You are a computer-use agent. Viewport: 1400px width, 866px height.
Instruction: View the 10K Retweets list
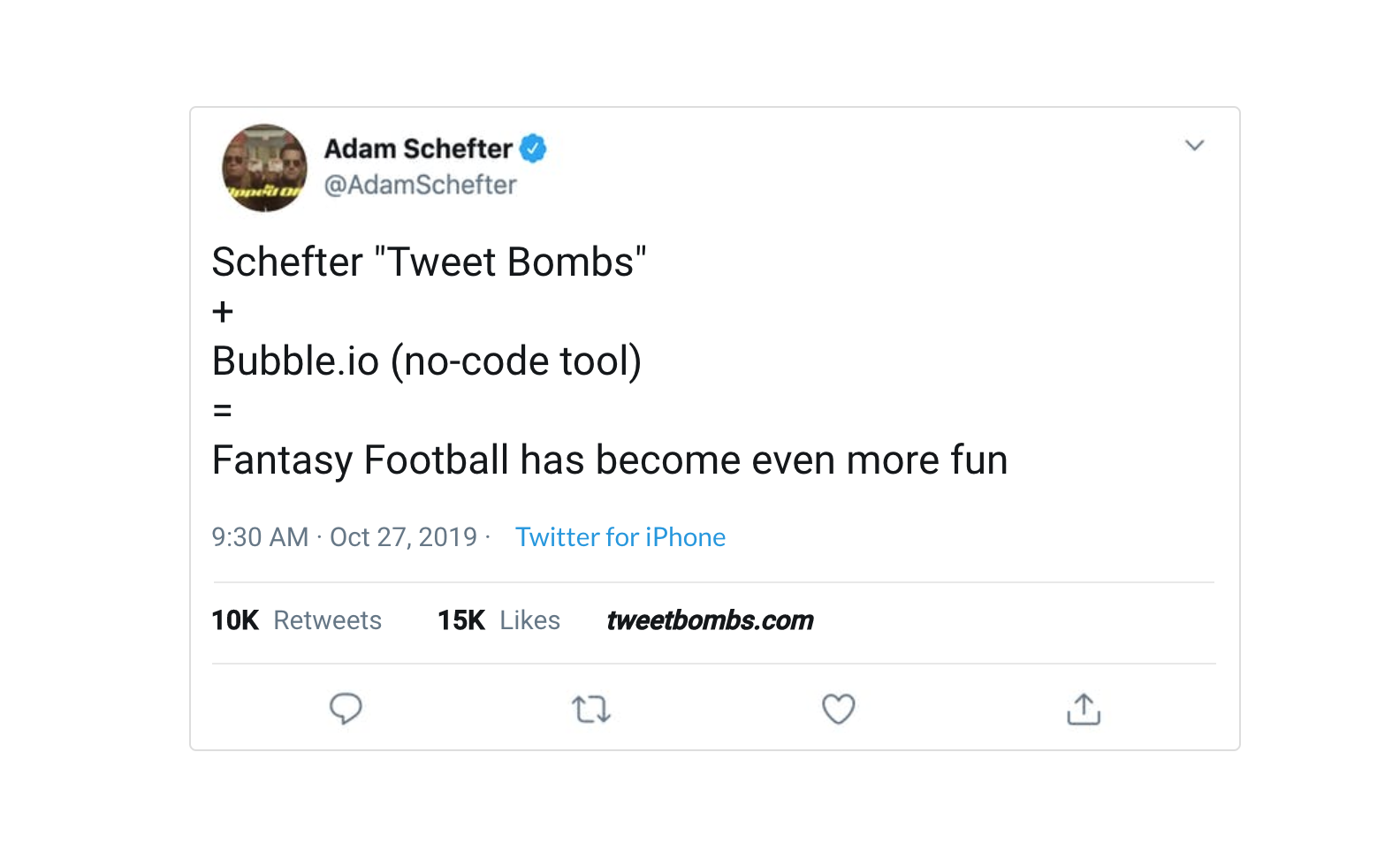(x=296, y=620)
